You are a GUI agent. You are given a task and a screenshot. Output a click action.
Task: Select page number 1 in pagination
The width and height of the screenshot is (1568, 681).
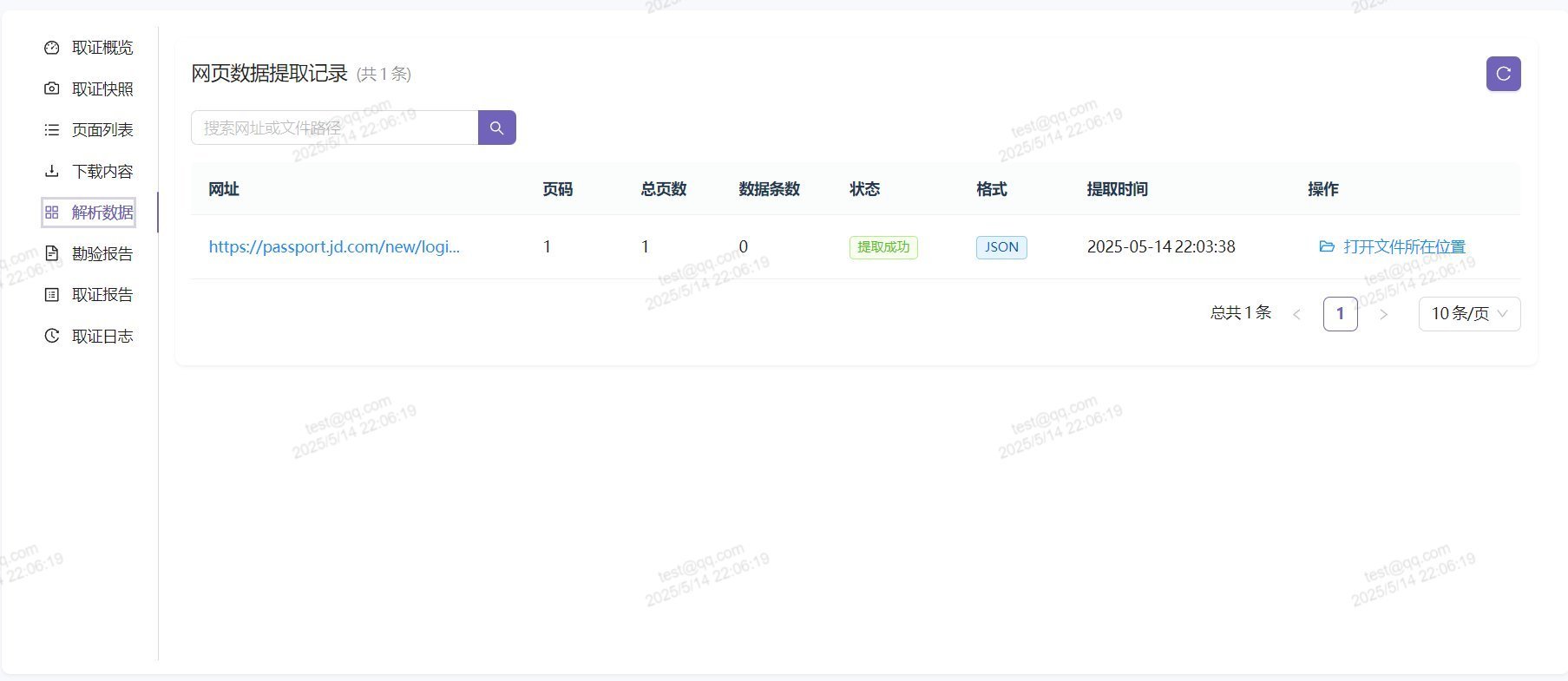pyautogui.click(x=1340, y=314)
